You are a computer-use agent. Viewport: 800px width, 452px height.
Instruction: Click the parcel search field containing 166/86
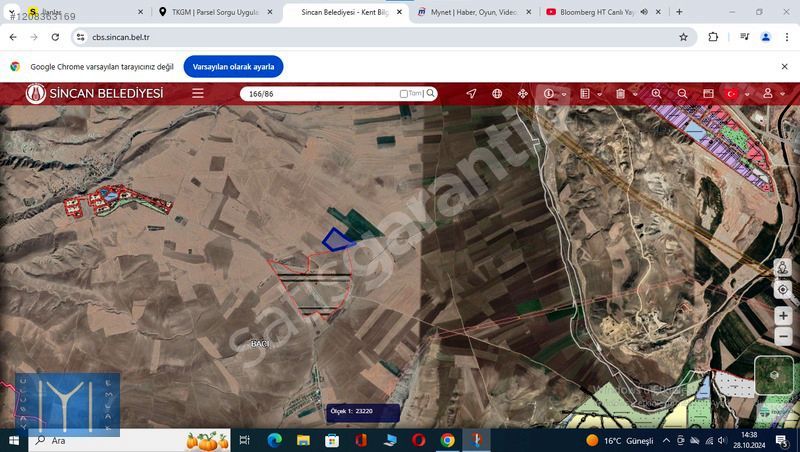point(320,93)
